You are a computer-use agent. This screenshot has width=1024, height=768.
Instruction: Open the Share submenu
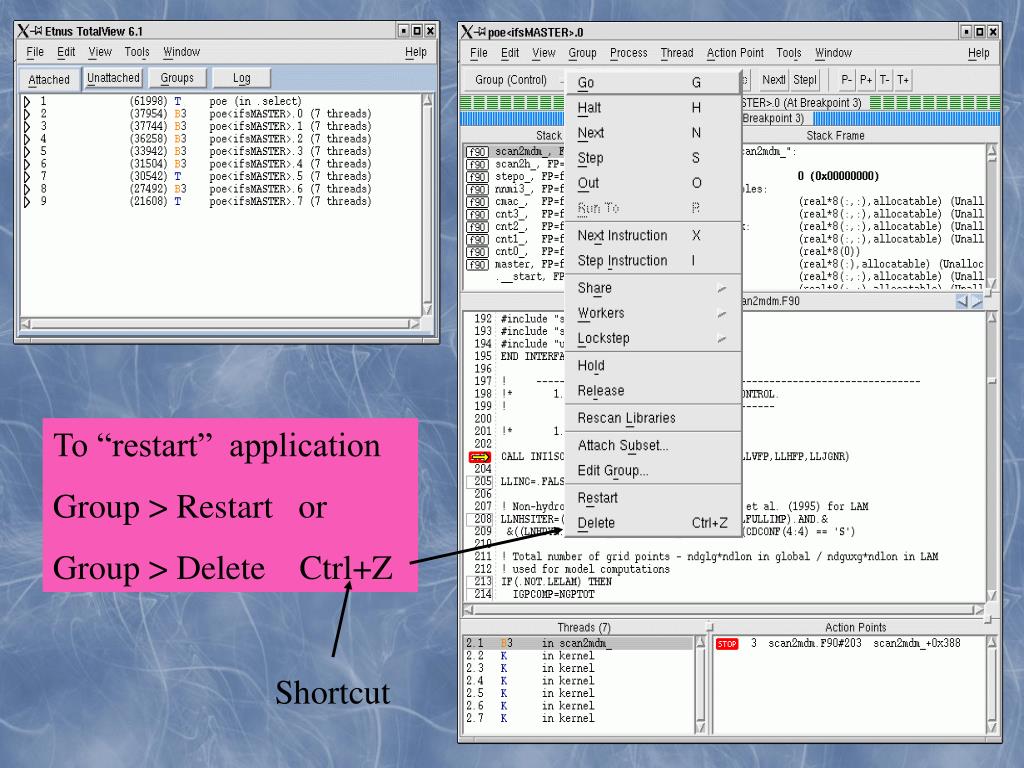652,288
